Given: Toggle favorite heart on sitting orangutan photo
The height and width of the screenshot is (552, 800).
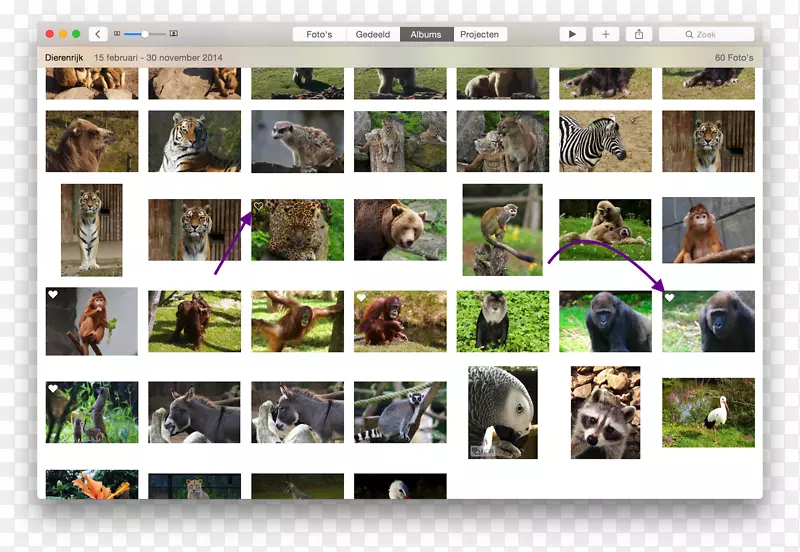Looking at the screenshot, I should [x=362, y=298].
